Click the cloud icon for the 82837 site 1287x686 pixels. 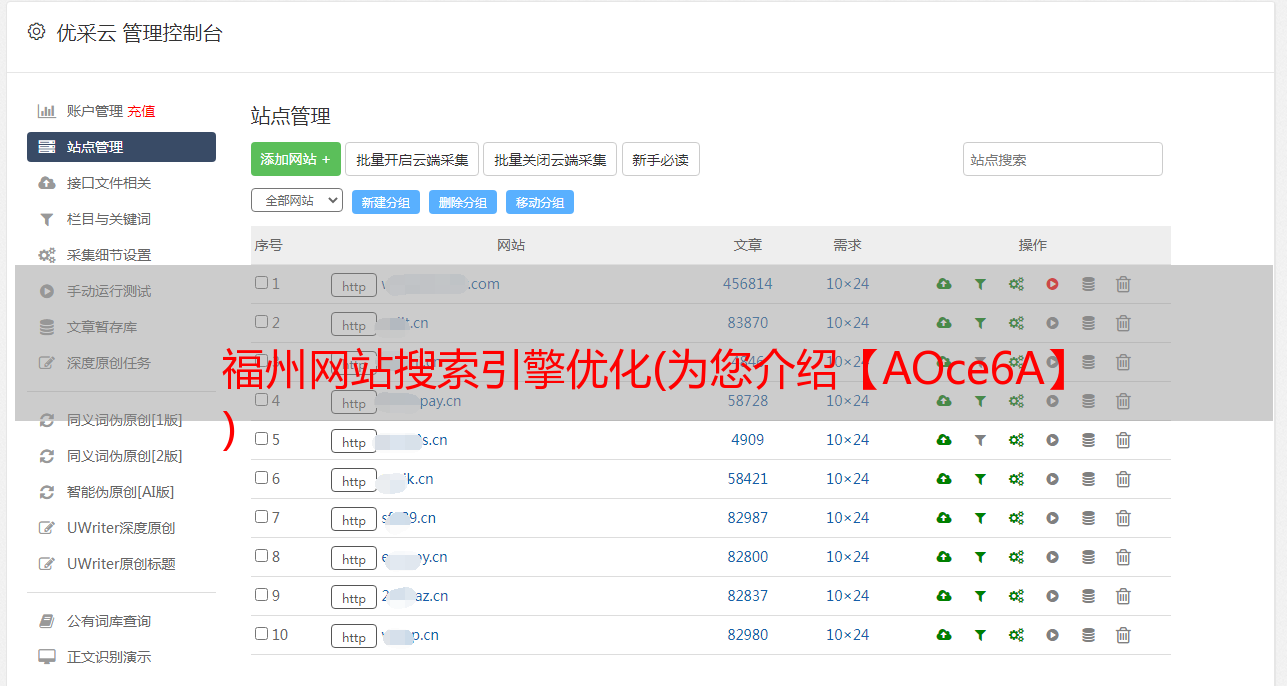click(x=944, y=596)
